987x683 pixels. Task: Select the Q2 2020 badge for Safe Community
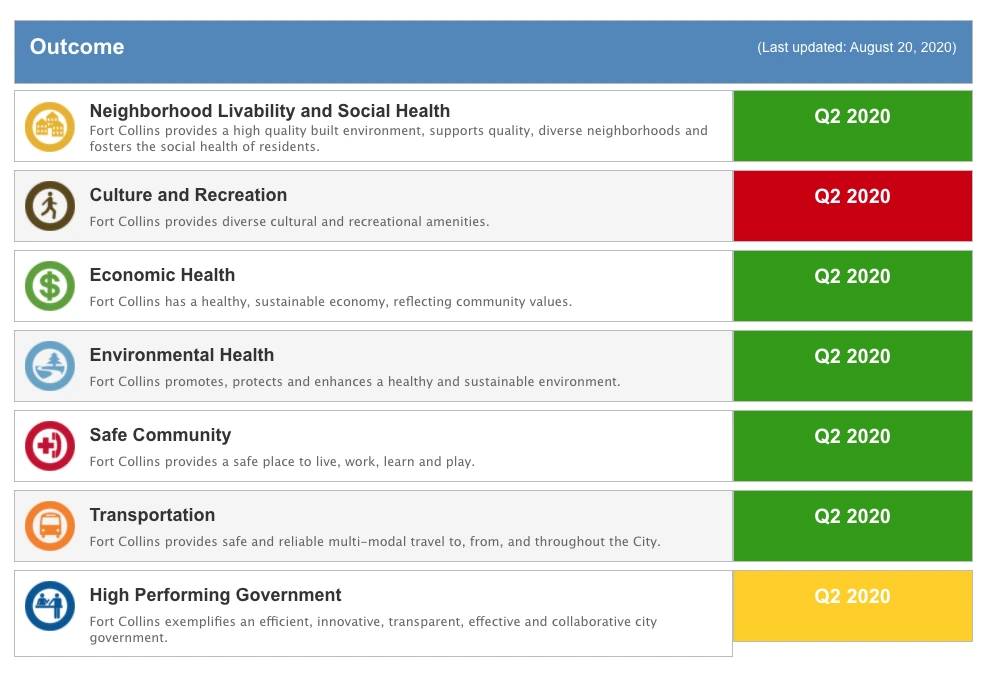[x=852, y=436]
